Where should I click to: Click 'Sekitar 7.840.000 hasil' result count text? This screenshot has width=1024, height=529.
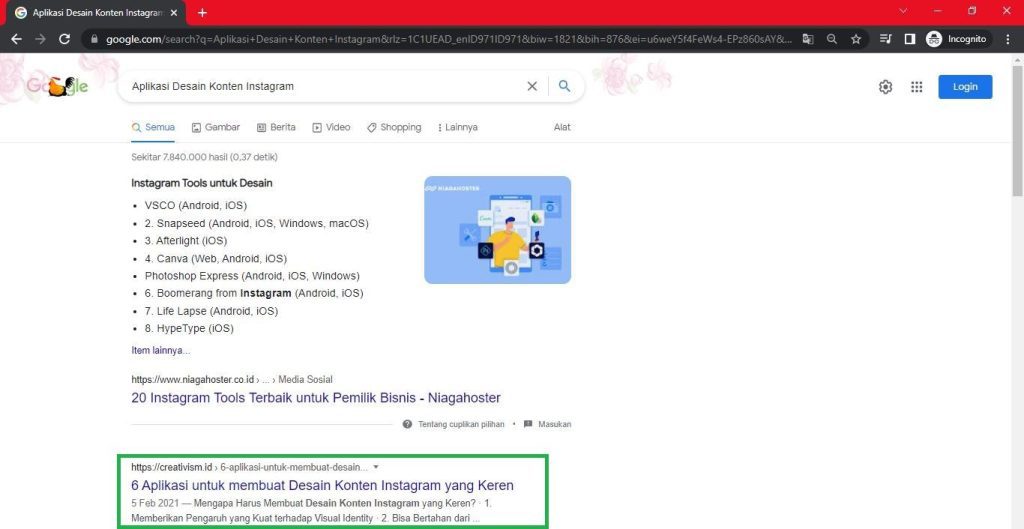pyautogui.click(x=204, y=157)
